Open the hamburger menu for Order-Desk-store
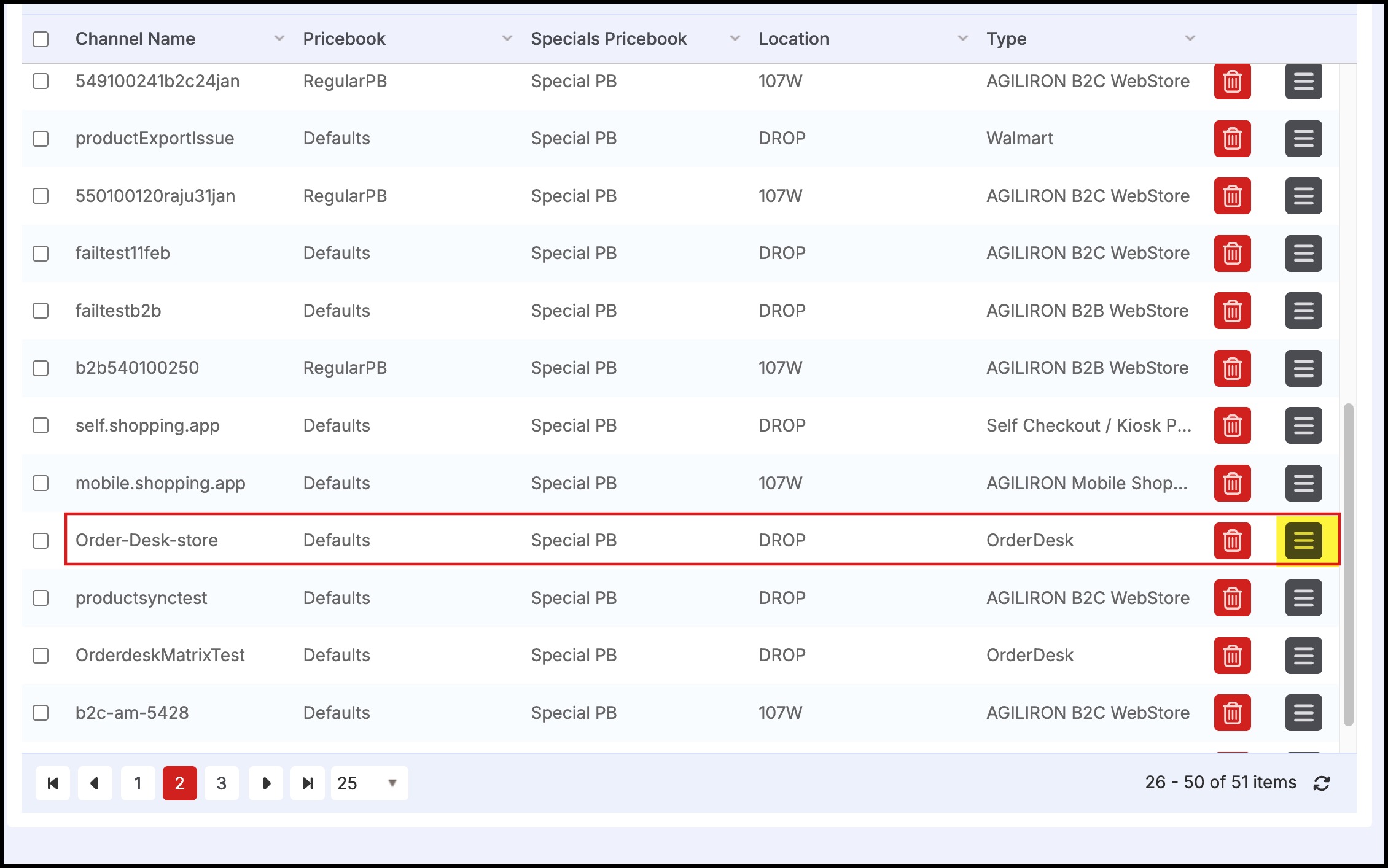Image resolution: width=1388 pixels, height=868 pixels. pyautogui.click(x=1303, y=540)
